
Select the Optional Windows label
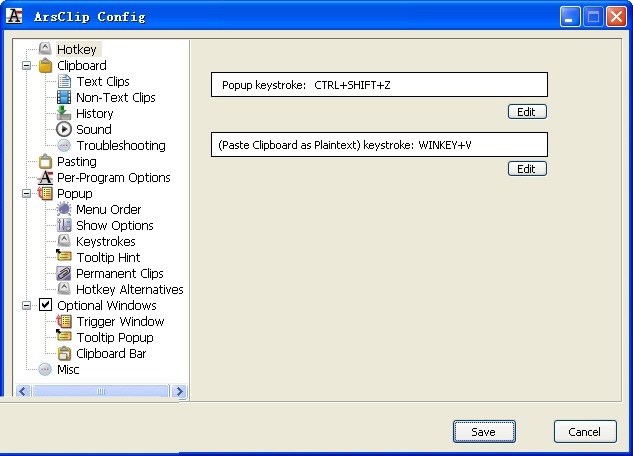coord(107,305)
